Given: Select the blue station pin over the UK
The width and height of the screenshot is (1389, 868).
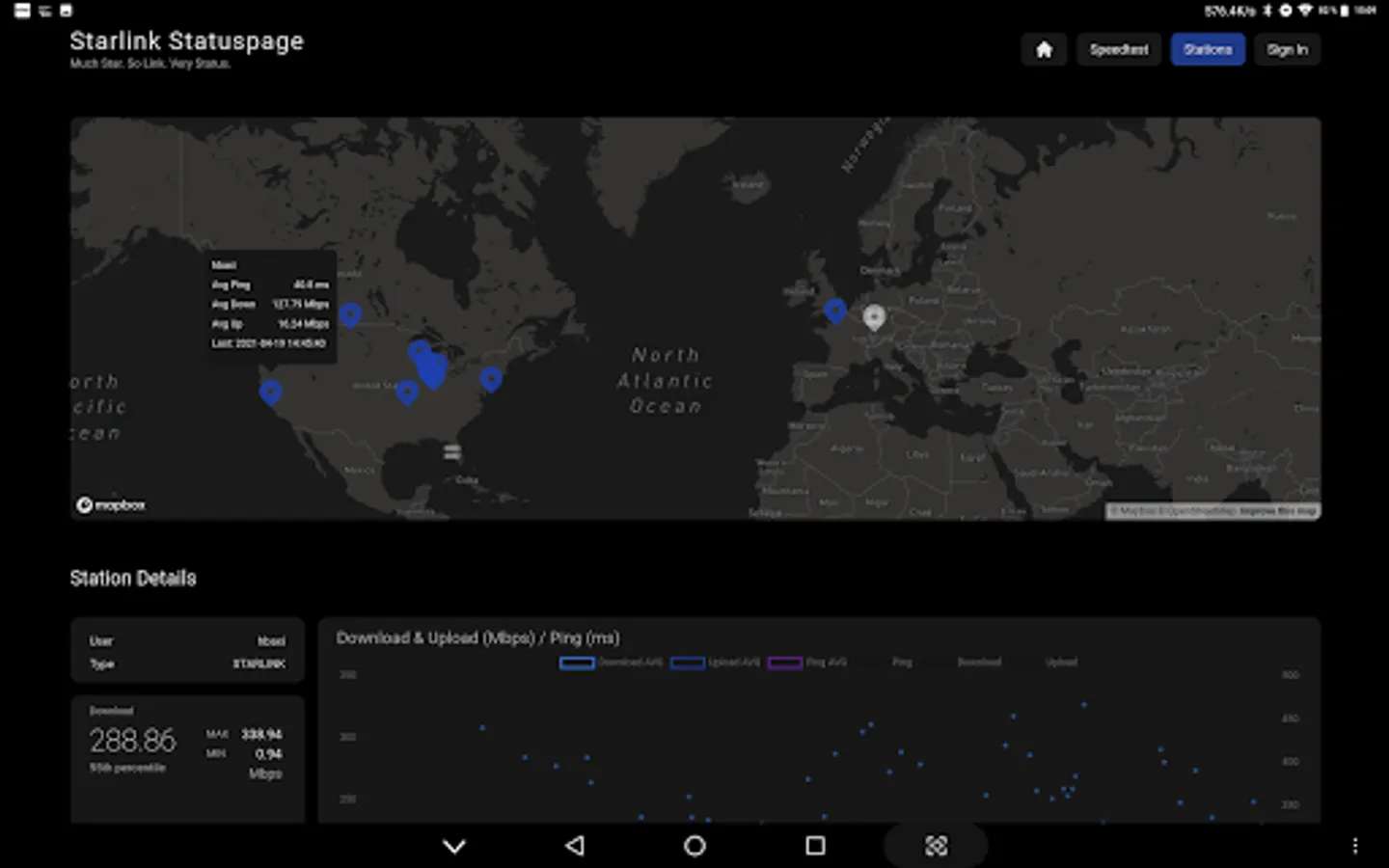Looking at the screenshot, I should tap(835, 311).
